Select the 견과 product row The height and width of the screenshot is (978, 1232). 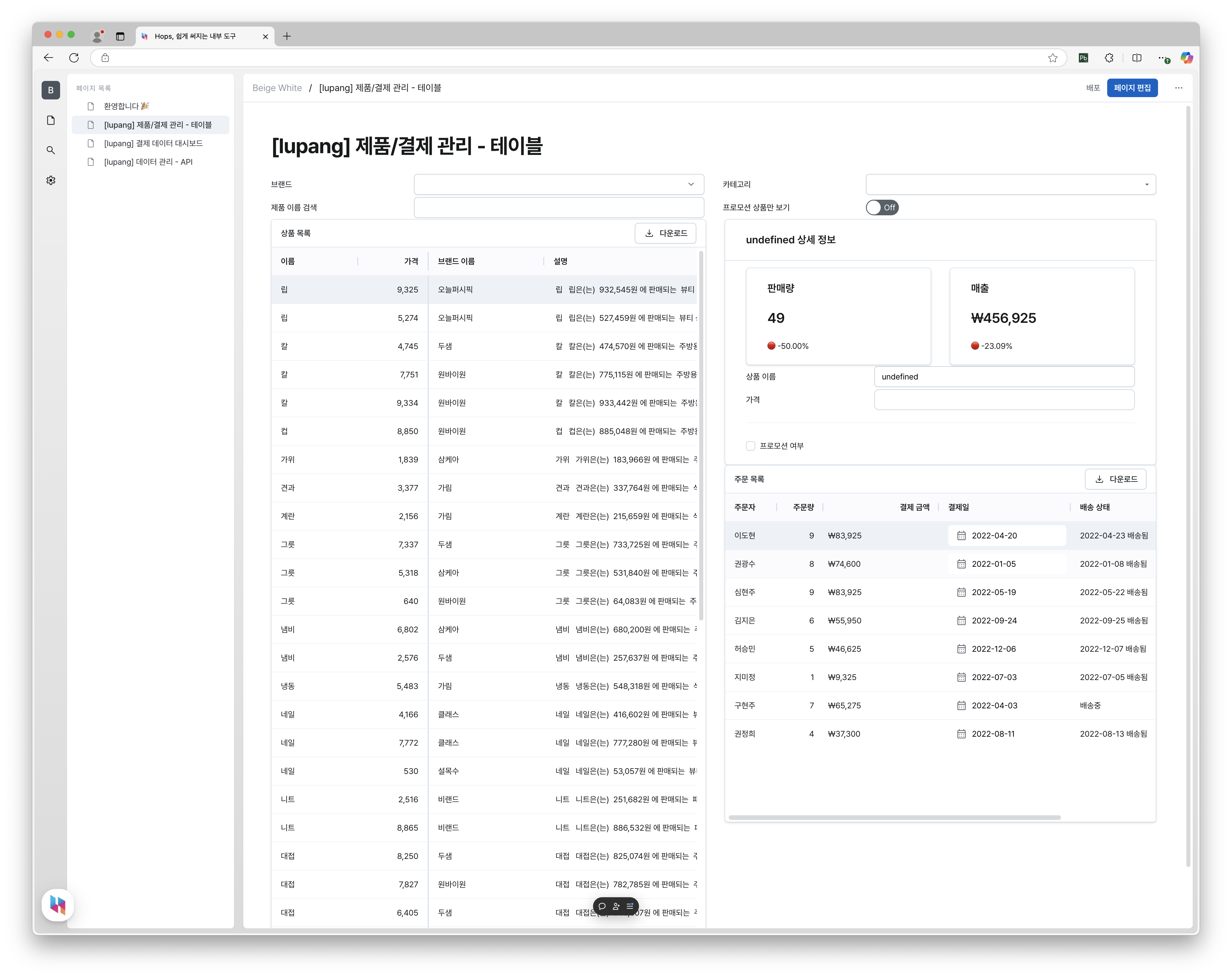[x=484, y=488]
